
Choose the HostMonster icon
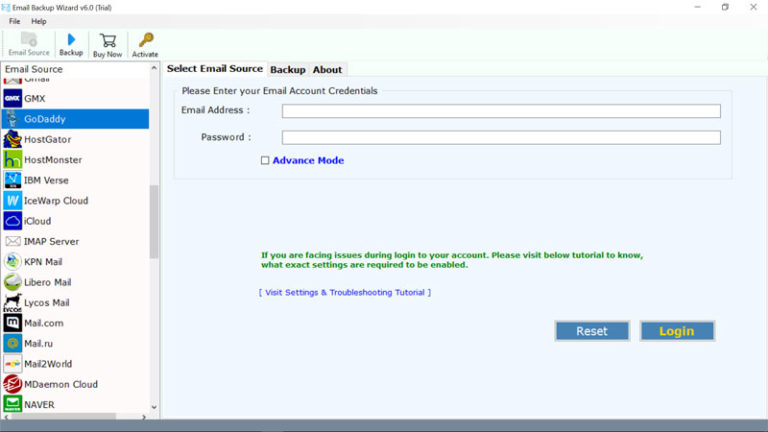[13, 160]
